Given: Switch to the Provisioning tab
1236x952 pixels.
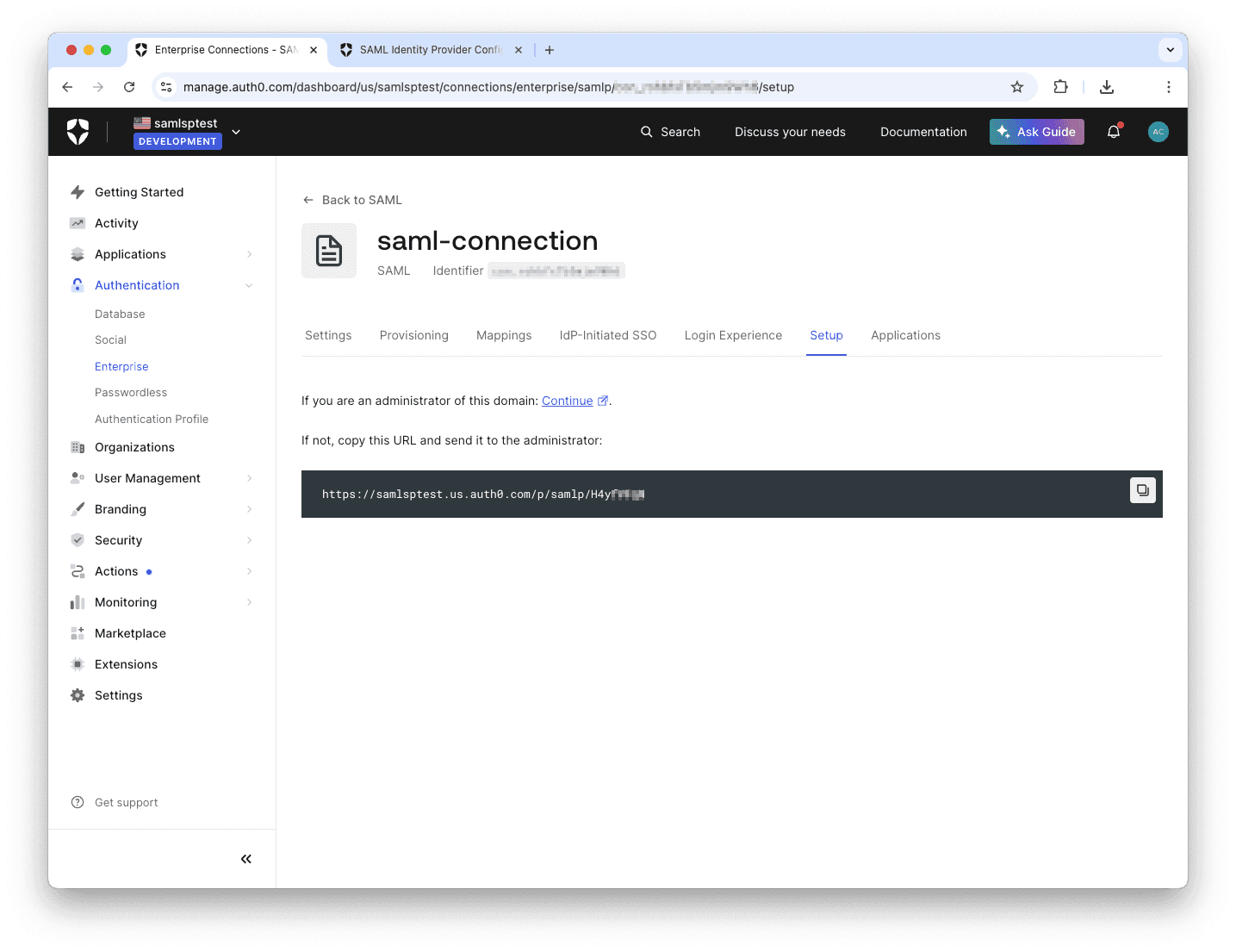Looking at the screenshot, I should 413,335.
